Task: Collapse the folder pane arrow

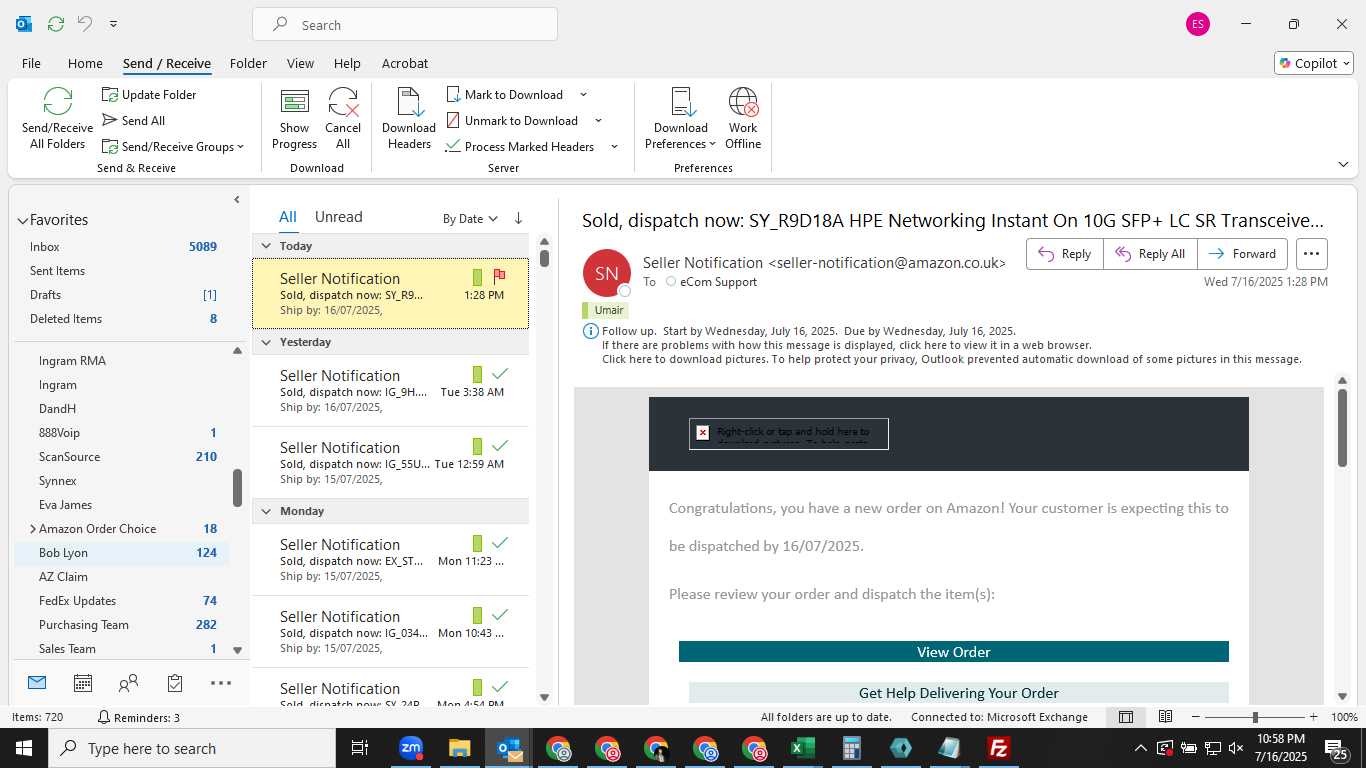Action: tap(237, 200)
